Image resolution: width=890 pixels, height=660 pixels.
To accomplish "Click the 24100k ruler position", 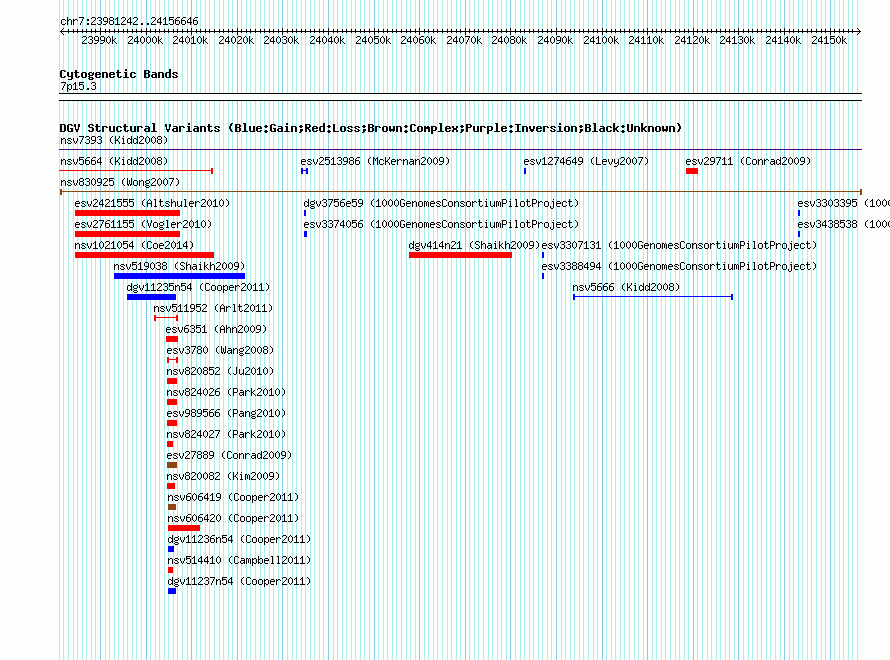I will click(x=601, y=40).
